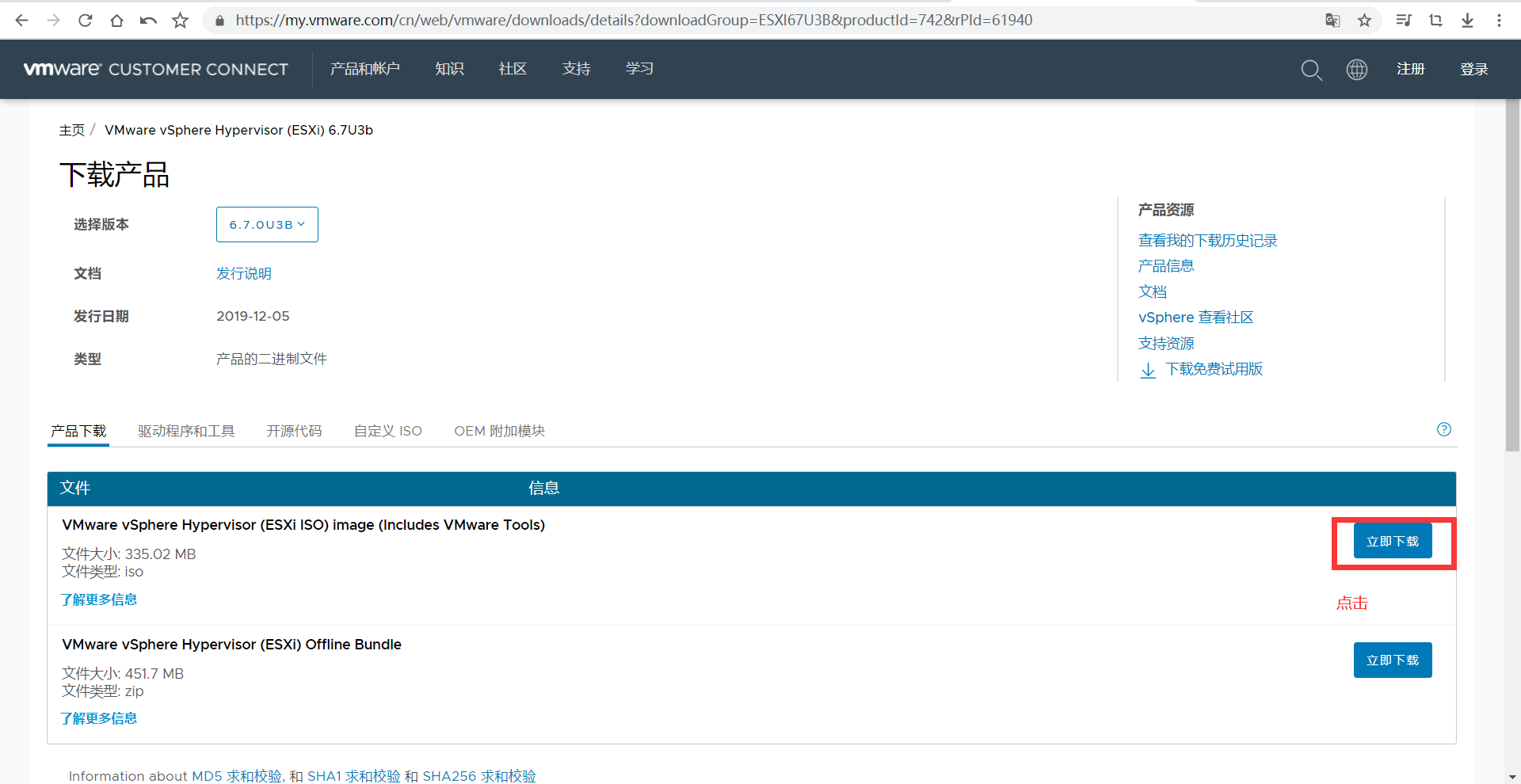Open the 6.7.0U3B version dropdown

click(x=267, y=225)
